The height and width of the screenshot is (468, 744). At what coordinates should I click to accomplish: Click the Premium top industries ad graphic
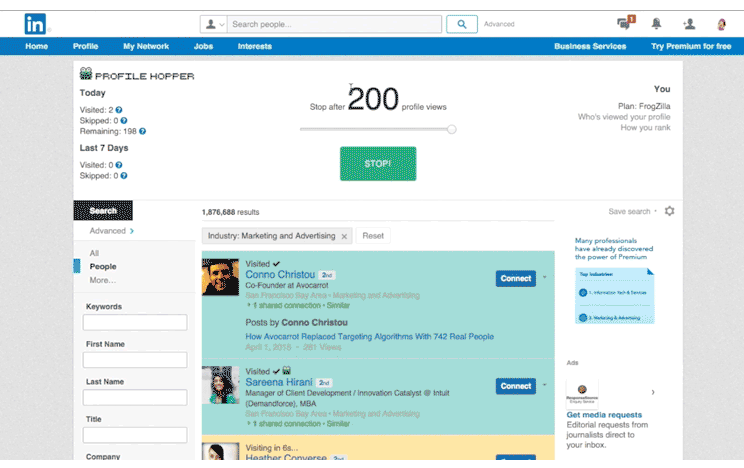pos(614,296)
